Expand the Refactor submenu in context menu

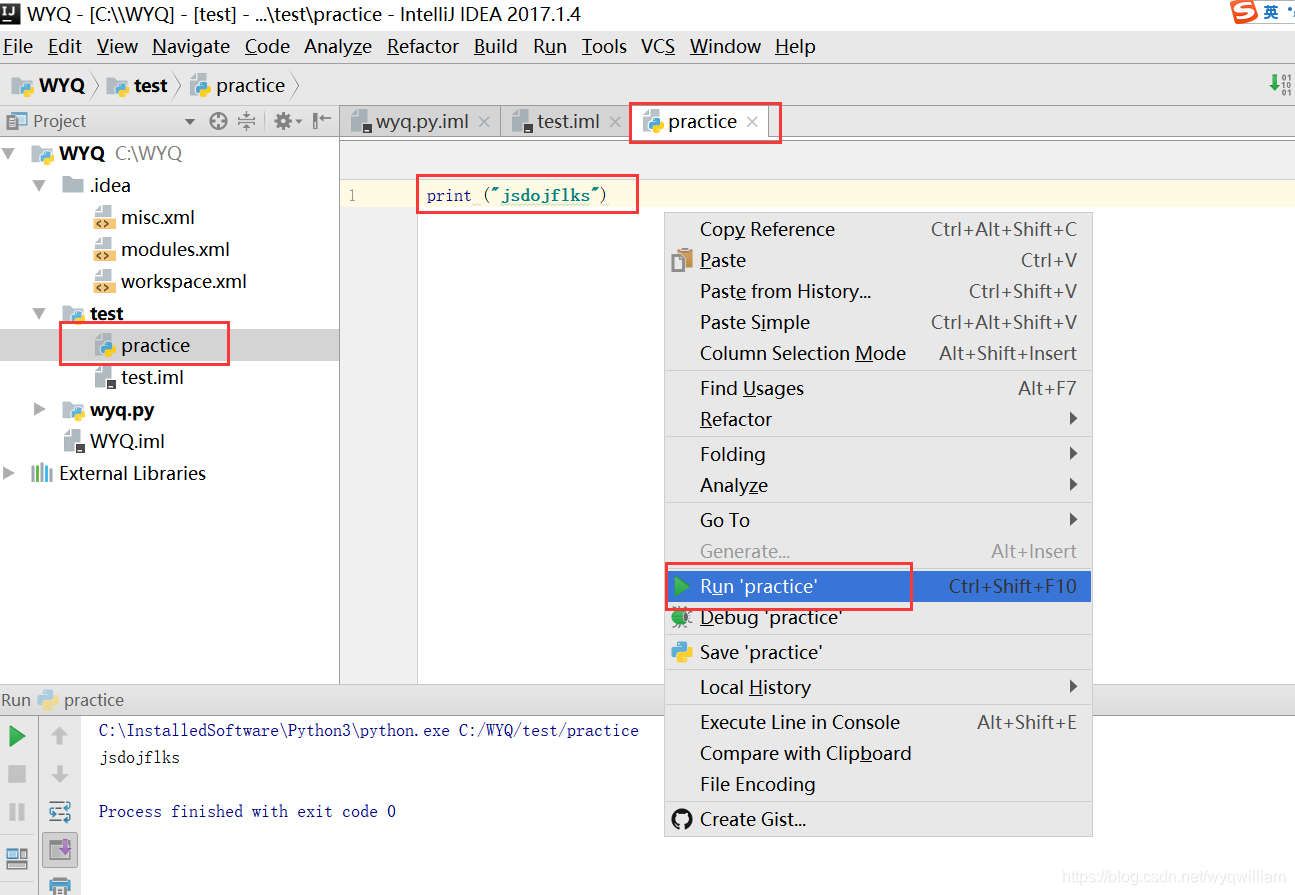[878, 420]
